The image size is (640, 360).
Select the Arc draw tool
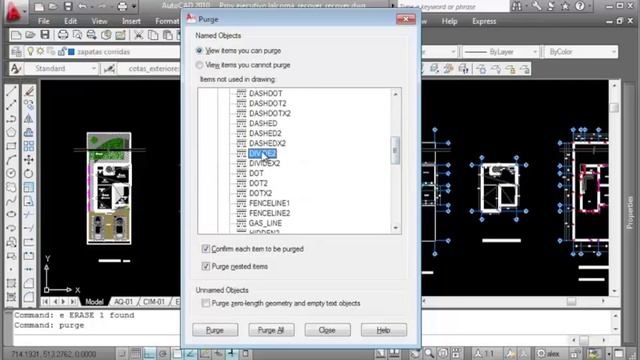pyautogui.click(x=11, y=160)
